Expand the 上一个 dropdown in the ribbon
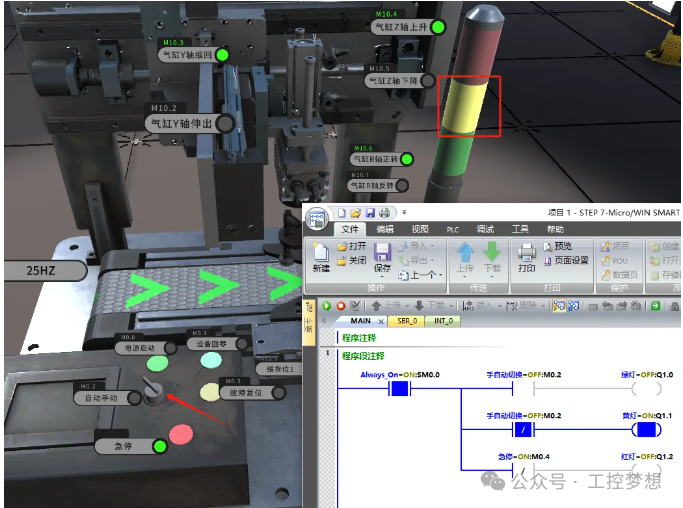 click(441, 275)
